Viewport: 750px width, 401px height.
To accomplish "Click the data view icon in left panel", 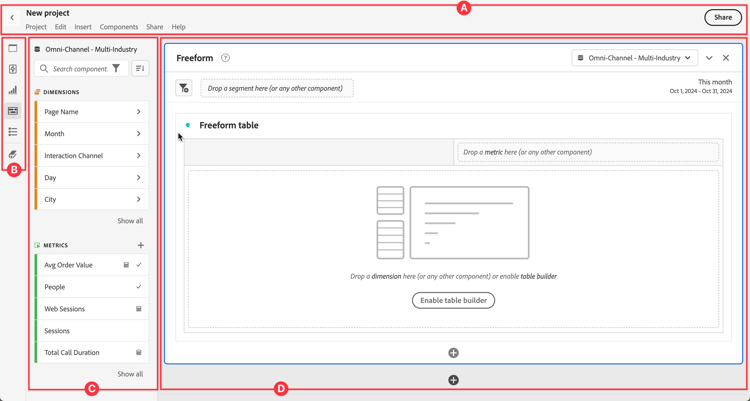I will click(x=37, y=49).
